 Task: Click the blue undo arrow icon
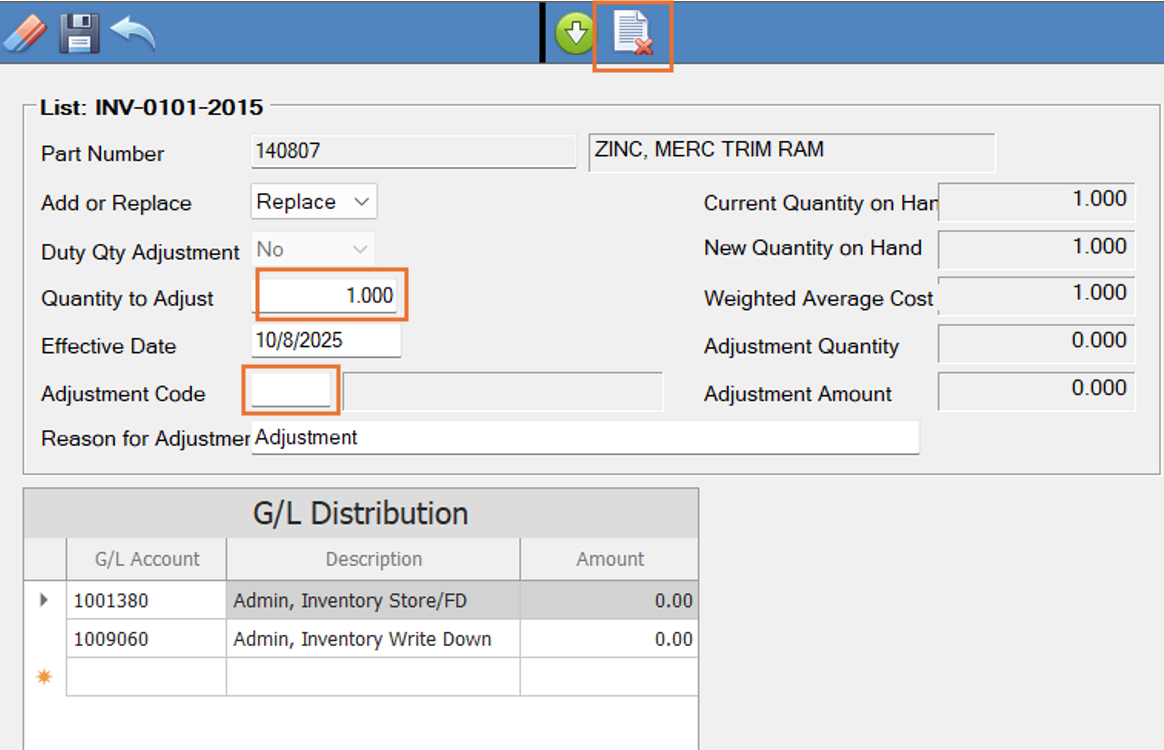click(x=133, y=33)
